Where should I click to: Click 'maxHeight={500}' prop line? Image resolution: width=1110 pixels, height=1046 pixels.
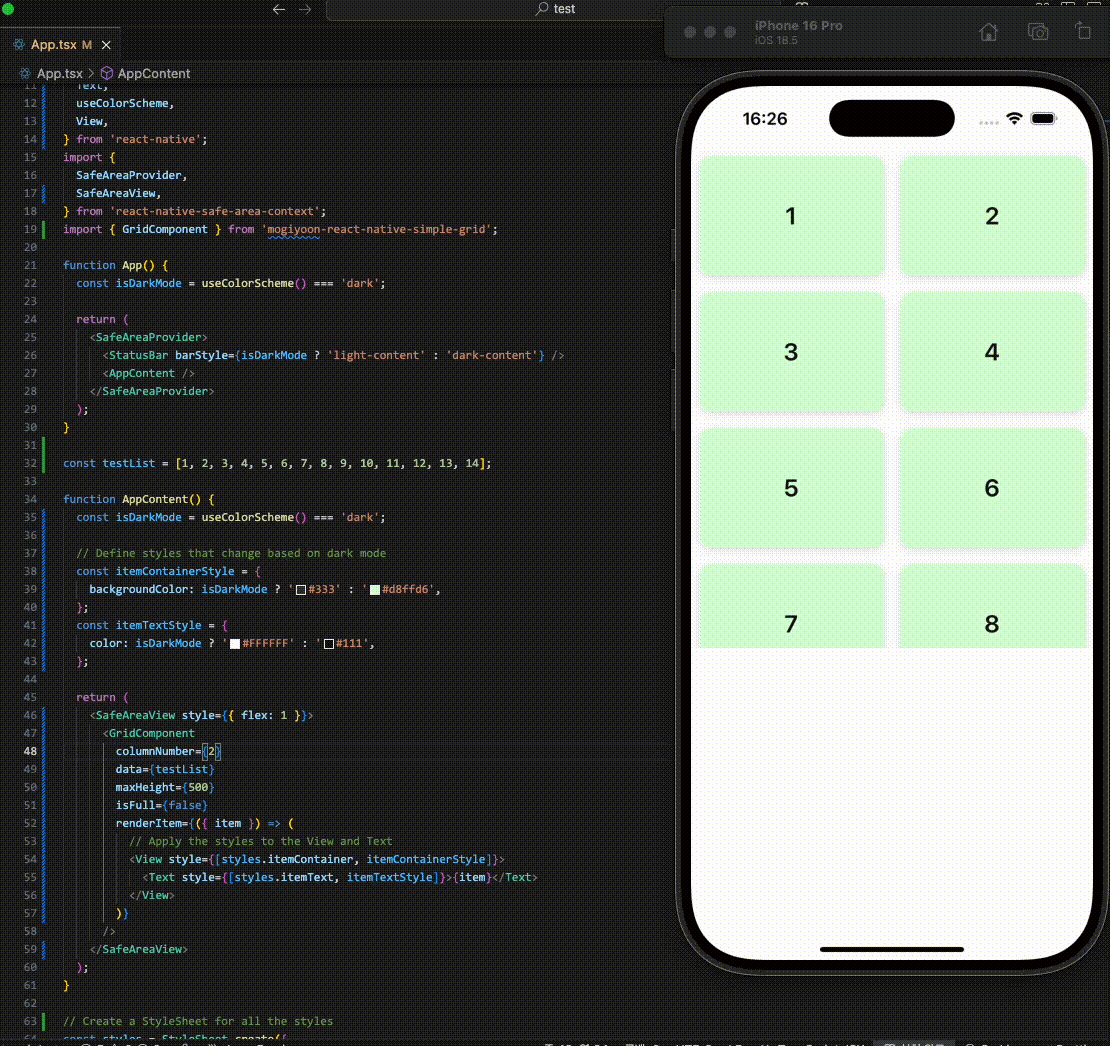point(165,787)
